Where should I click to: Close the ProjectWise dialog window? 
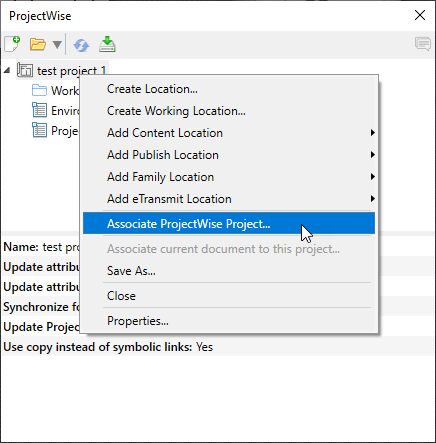click(420, 15)
